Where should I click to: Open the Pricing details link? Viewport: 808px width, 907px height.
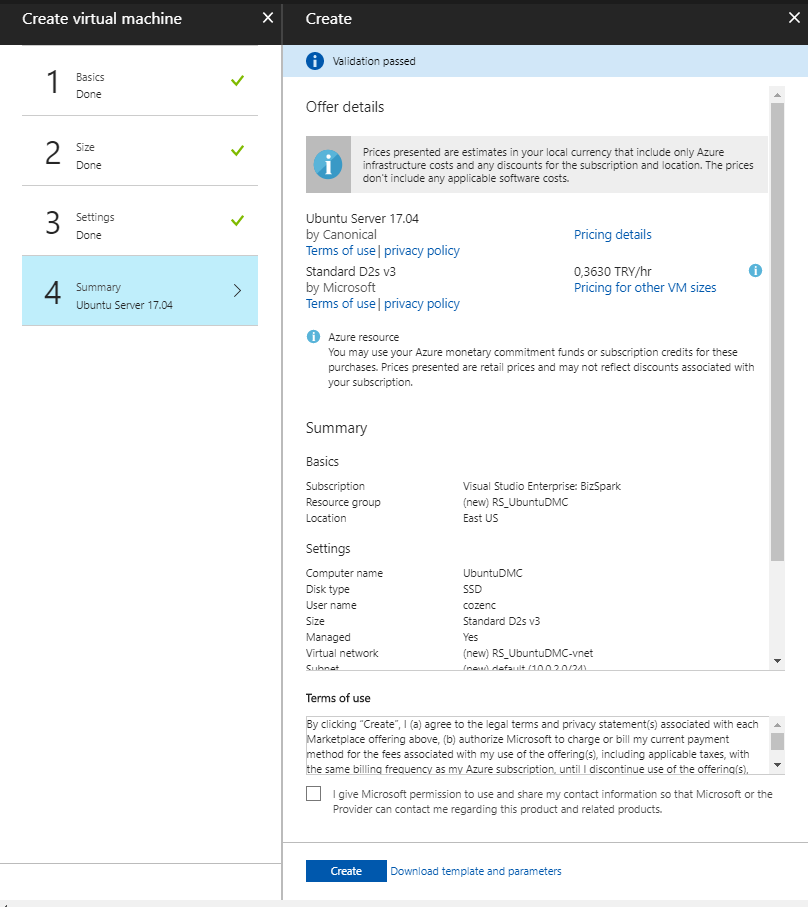[x=613, y=234]
